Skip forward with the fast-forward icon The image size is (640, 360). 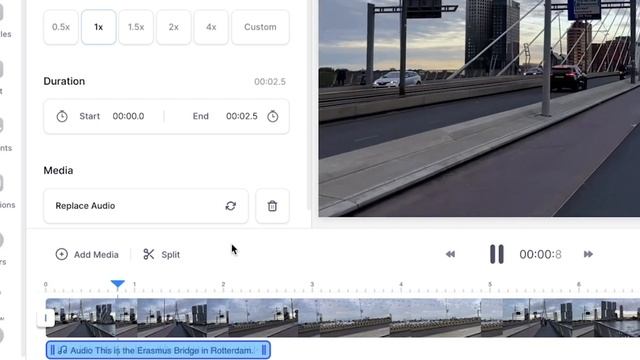coord(588,254)
